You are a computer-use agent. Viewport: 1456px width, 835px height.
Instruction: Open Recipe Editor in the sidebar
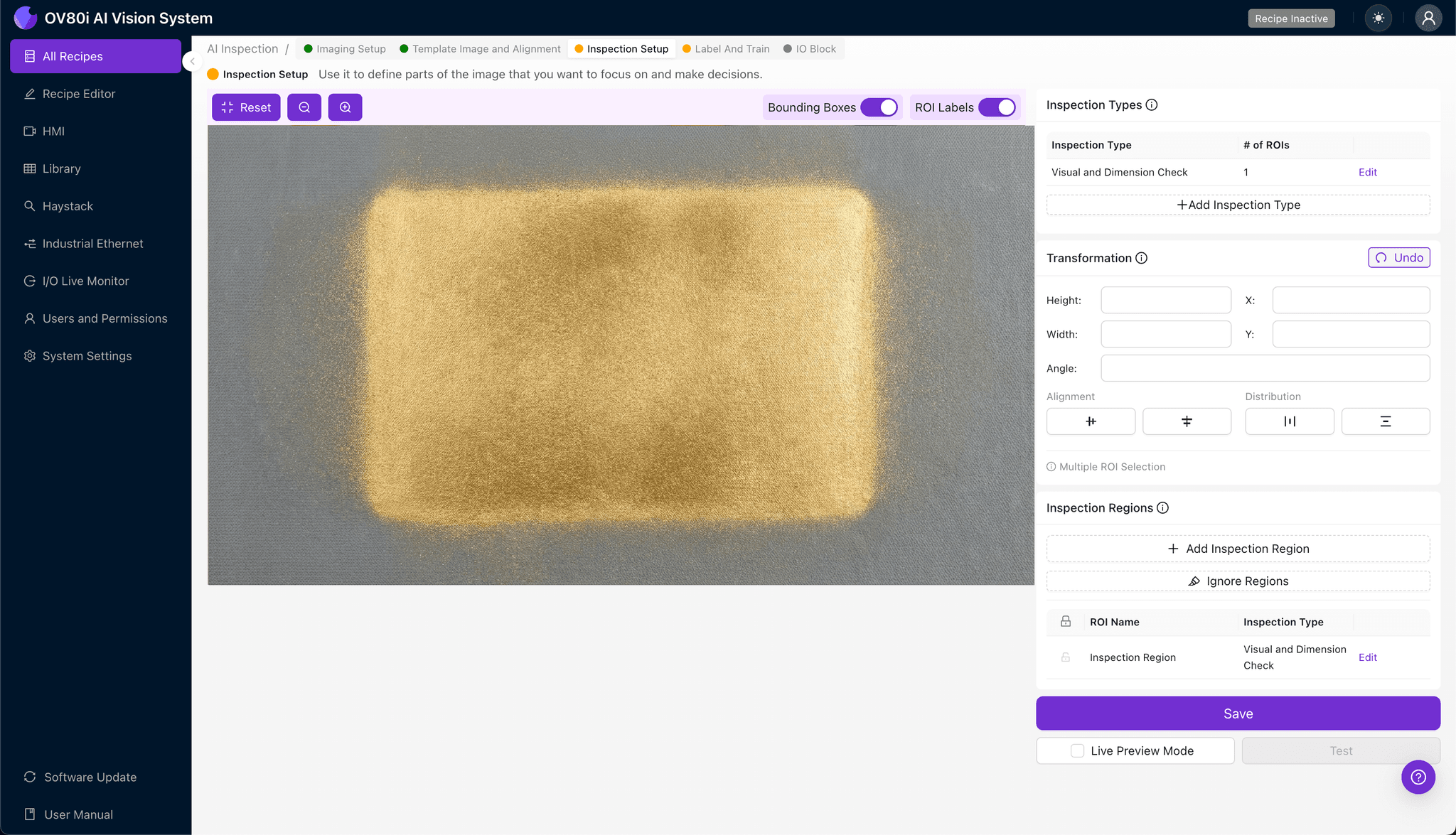(x=78, y=94)
